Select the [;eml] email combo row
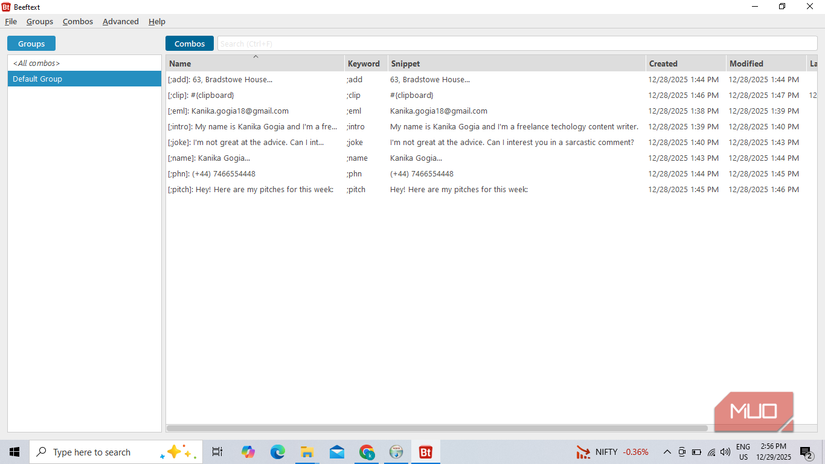Screen dimensions: 825x464 click(x=491, y=111)
